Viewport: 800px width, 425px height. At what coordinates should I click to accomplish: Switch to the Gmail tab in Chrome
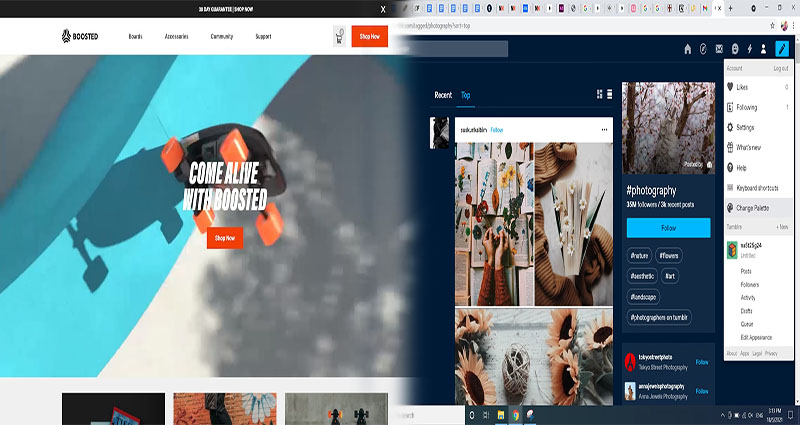705,8
